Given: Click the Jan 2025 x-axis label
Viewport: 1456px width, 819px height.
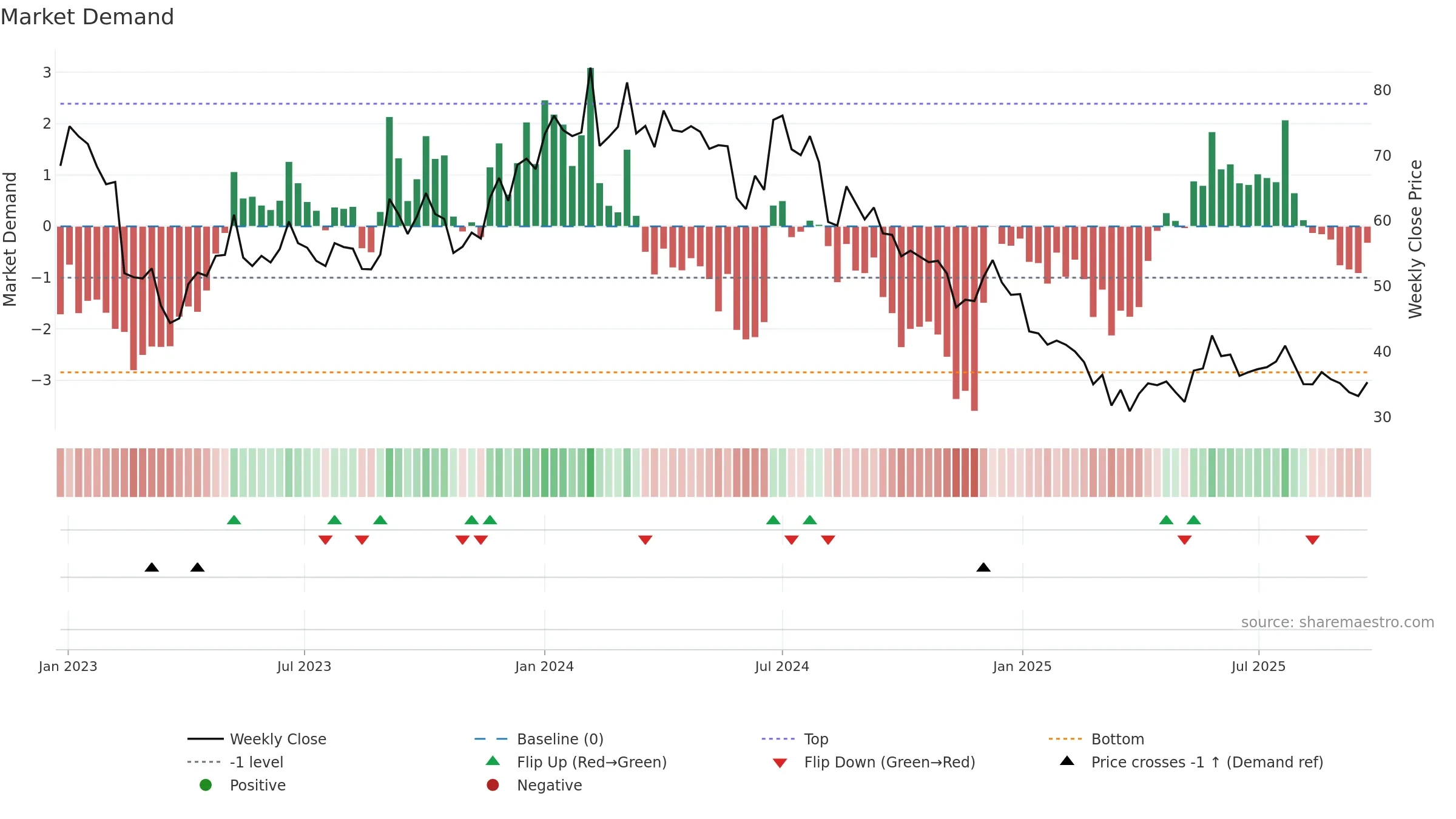Looking at the screenshot, I should (x=1022, y=666).
